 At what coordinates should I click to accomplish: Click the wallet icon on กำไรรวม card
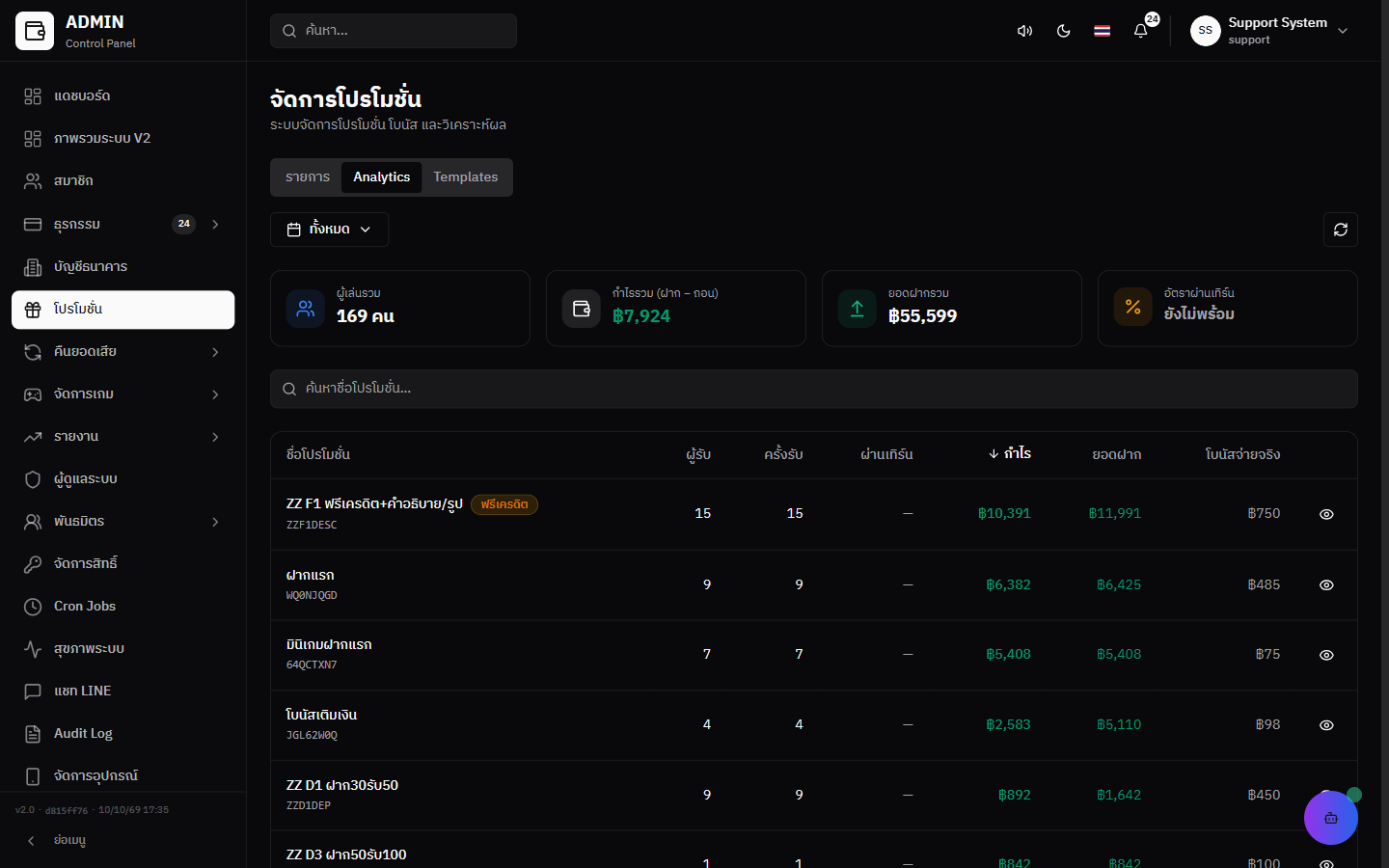[582, 309]
